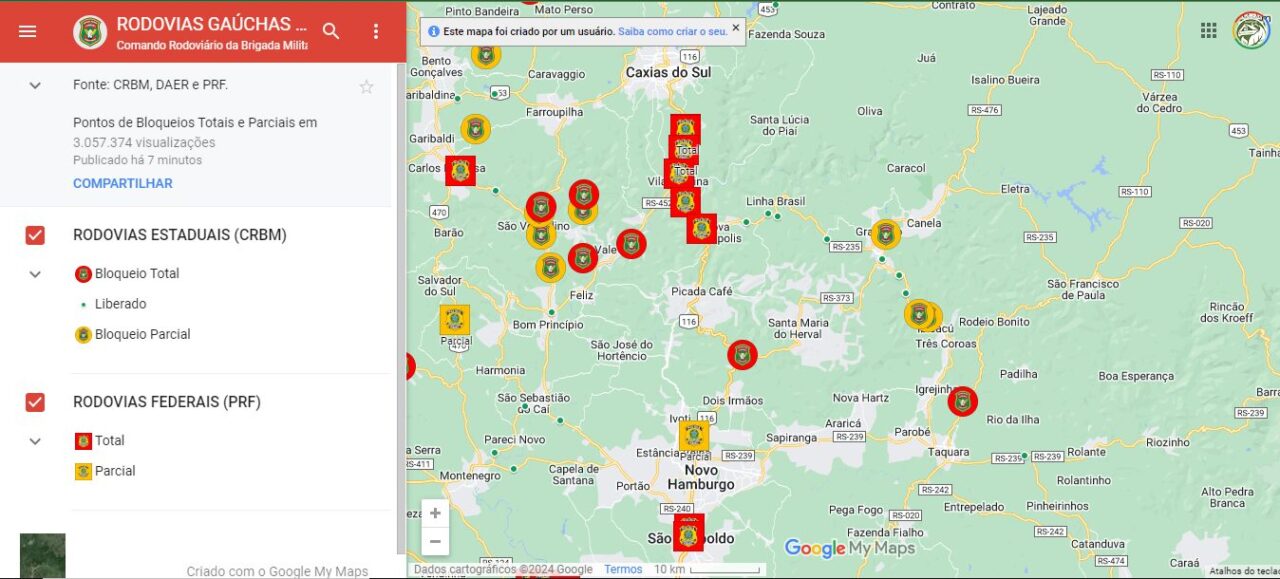1280x579 pixels.
Task: Open the hamburger menu in the red header
Action: (27, 31)
